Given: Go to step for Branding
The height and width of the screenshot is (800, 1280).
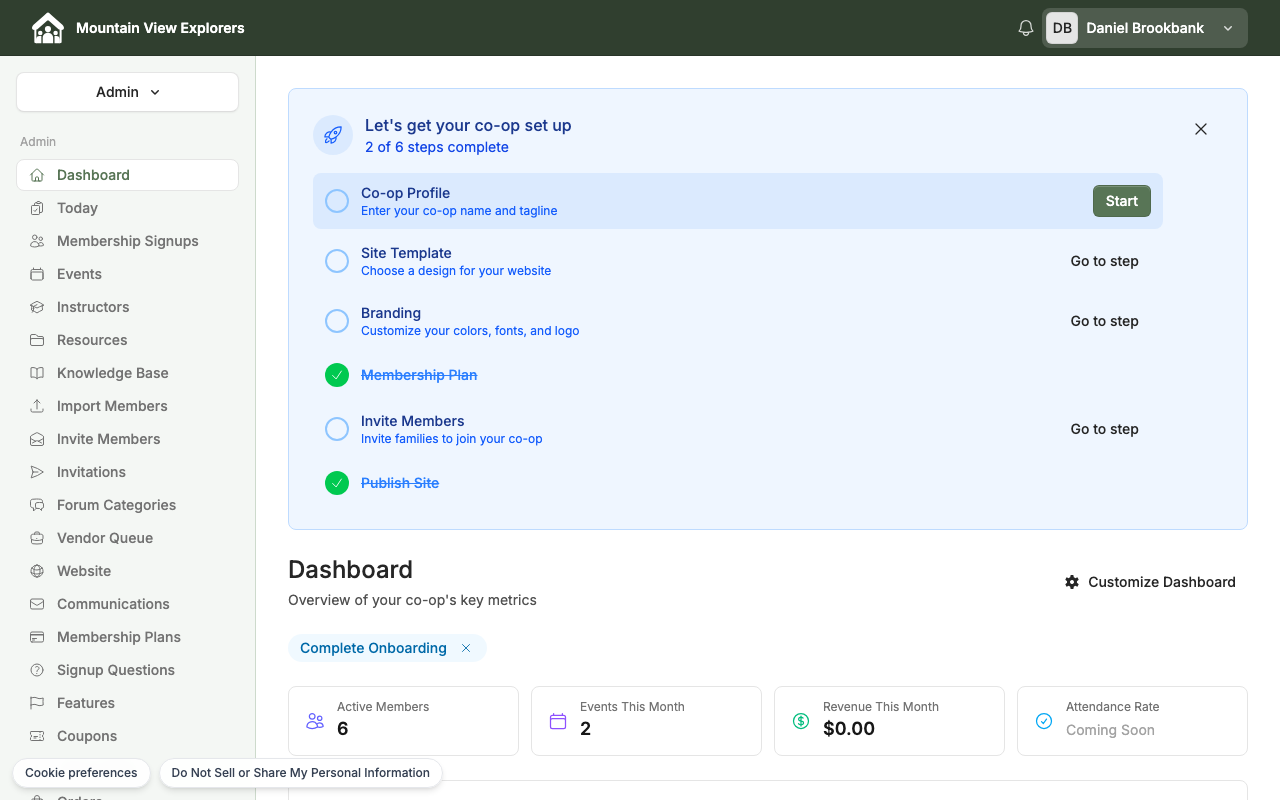Looking at the screenshot, I should tap(1104, 321).
